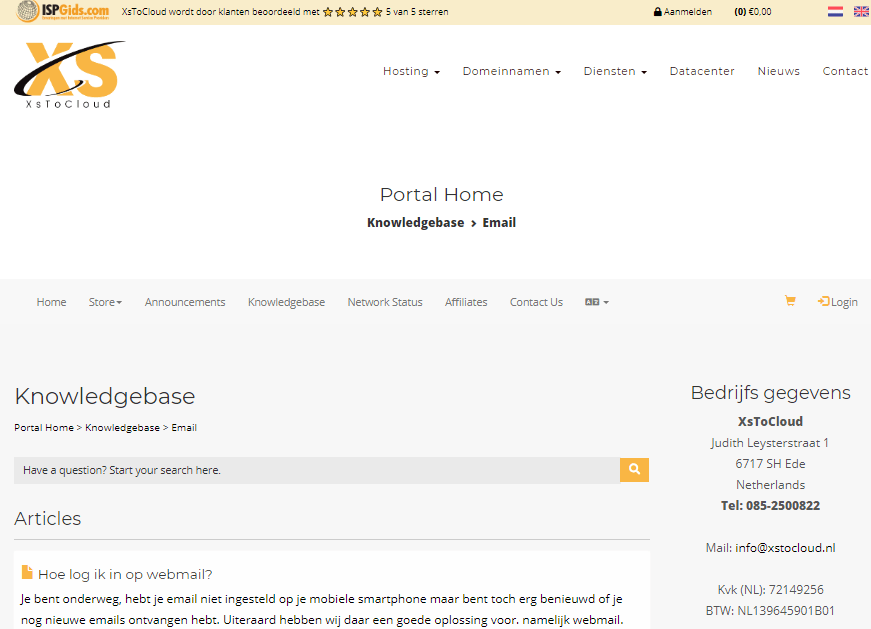Select Home in portal navigation
The width and height of the screenshot is (871, 629).
click(51, 302)
